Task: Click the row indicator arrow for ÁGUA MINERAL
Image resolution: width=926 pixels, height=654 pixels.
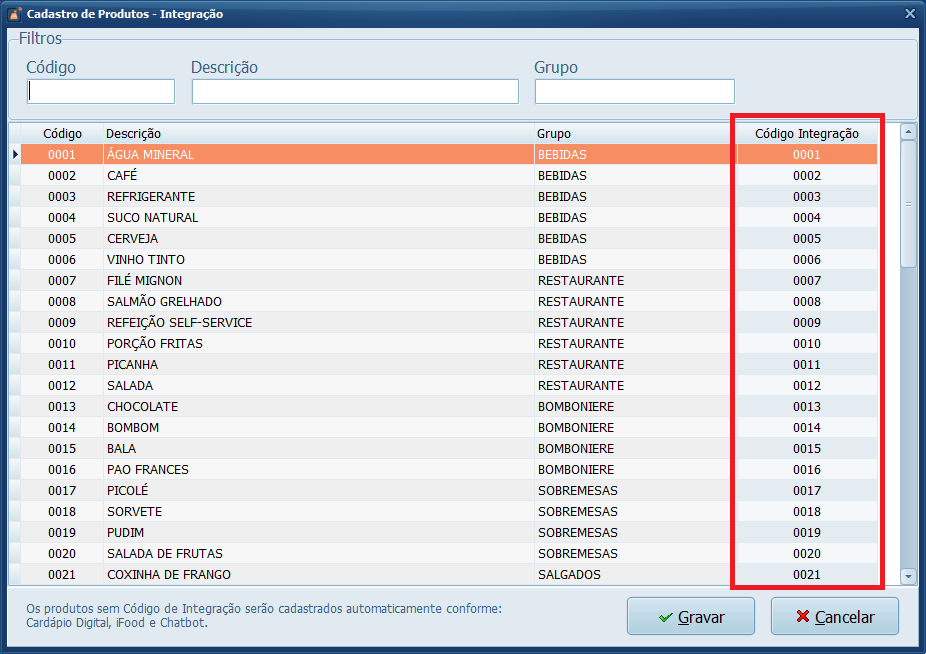Action: (15, 155)
